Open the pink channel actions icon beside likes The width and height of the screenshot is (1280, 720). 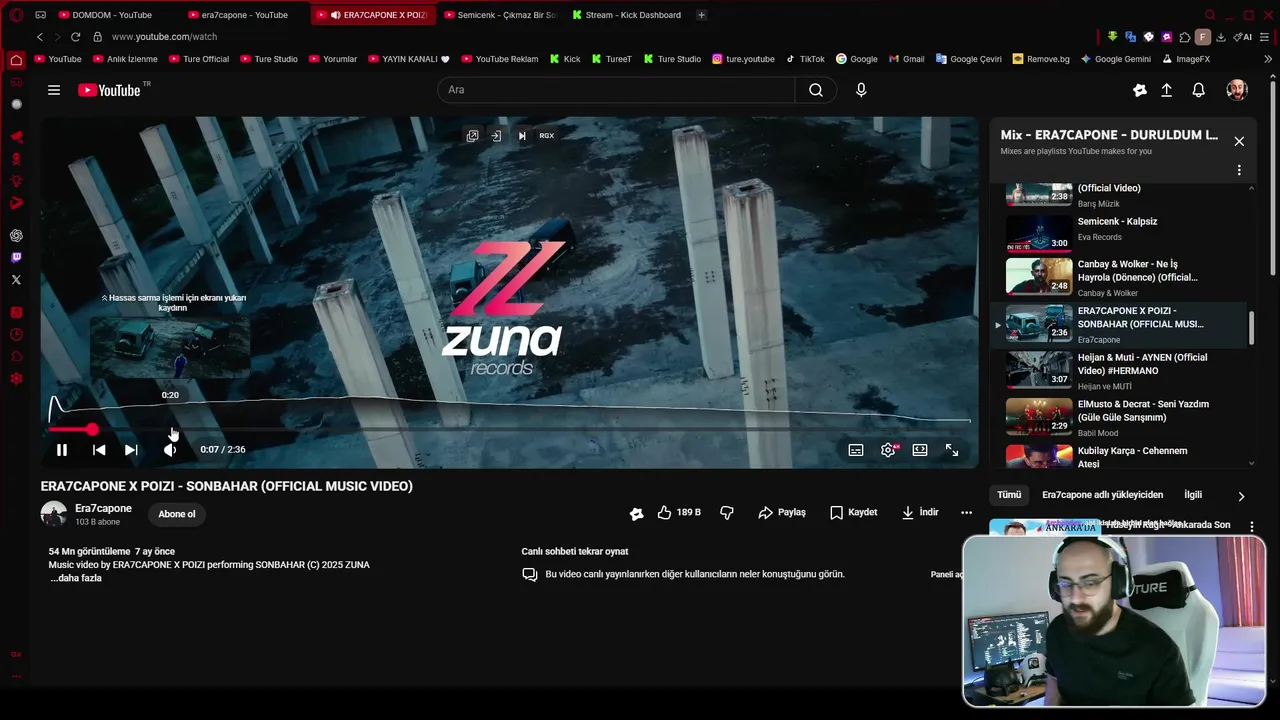click(636, 513)
